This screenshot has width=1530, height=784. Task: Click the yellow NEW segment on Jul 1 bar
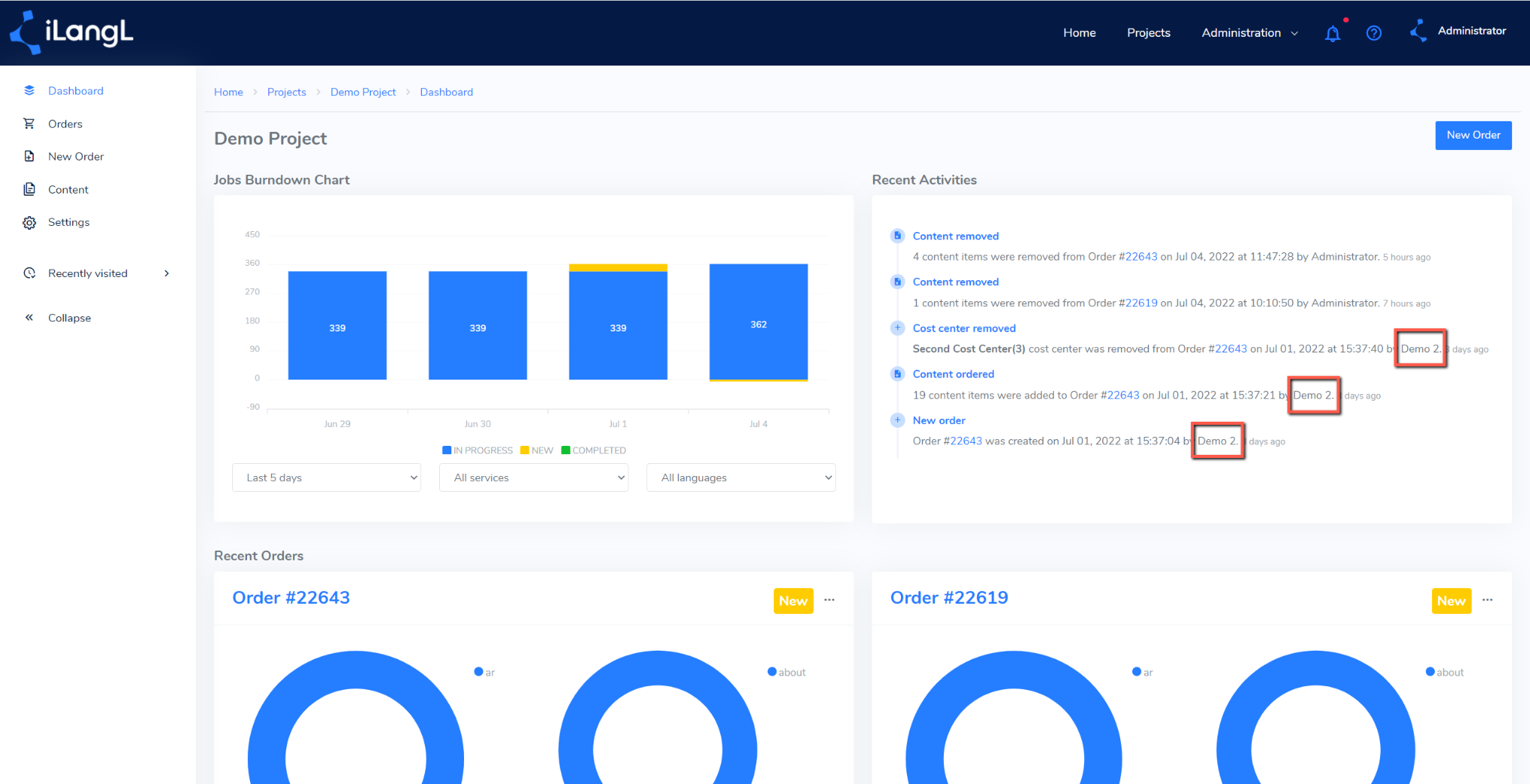(x=618, y=267)
